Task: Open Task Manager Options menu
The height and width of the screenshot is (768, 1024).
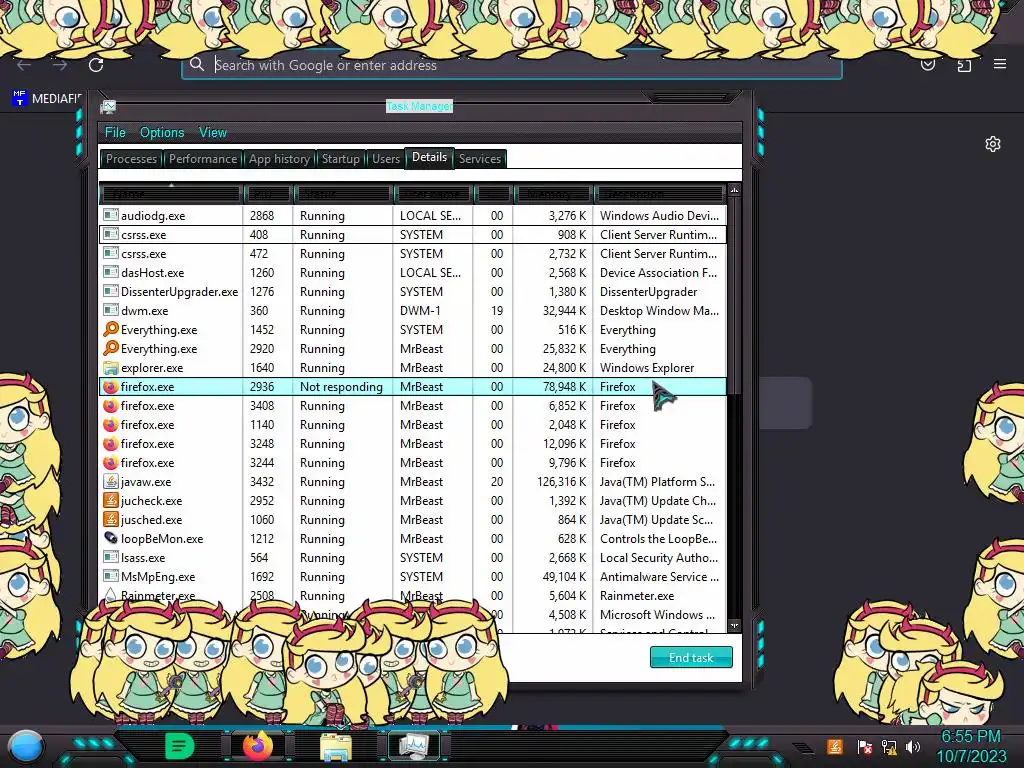Action: point(162,133)
